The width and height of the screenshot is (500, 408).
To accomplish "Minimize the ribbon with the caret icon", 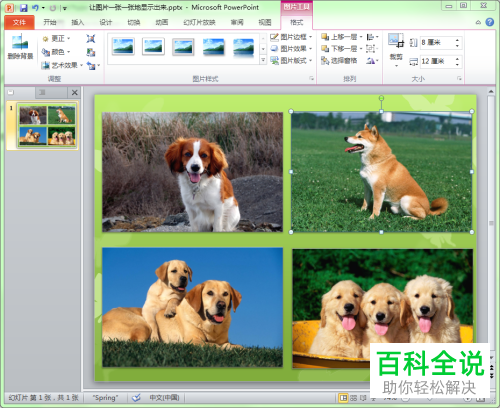I will [x=478, y=22].
